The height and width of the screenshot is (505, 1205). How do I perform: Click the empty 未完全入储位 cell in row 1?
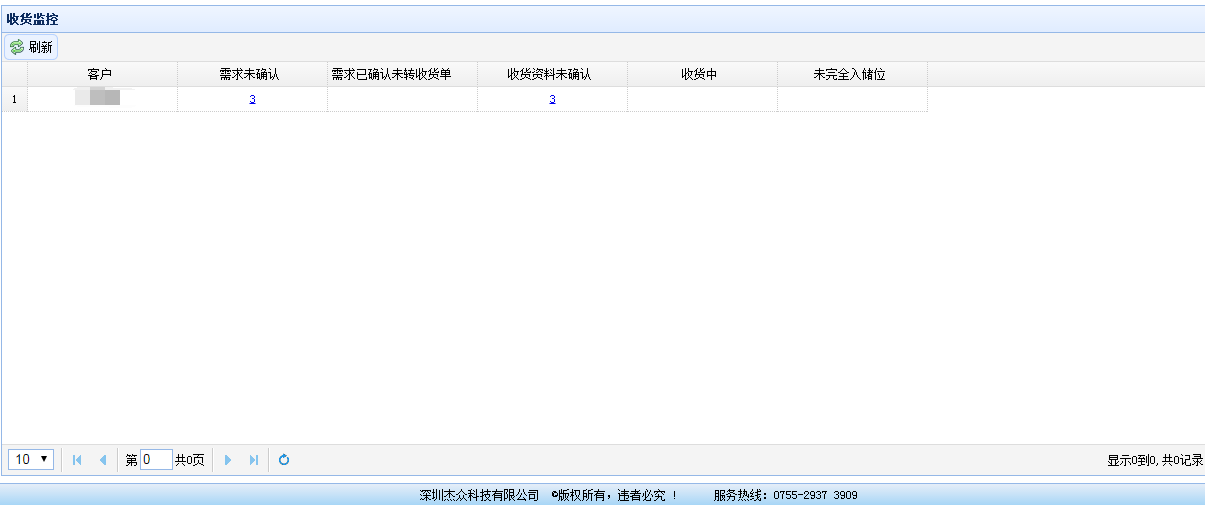[852, 99]
